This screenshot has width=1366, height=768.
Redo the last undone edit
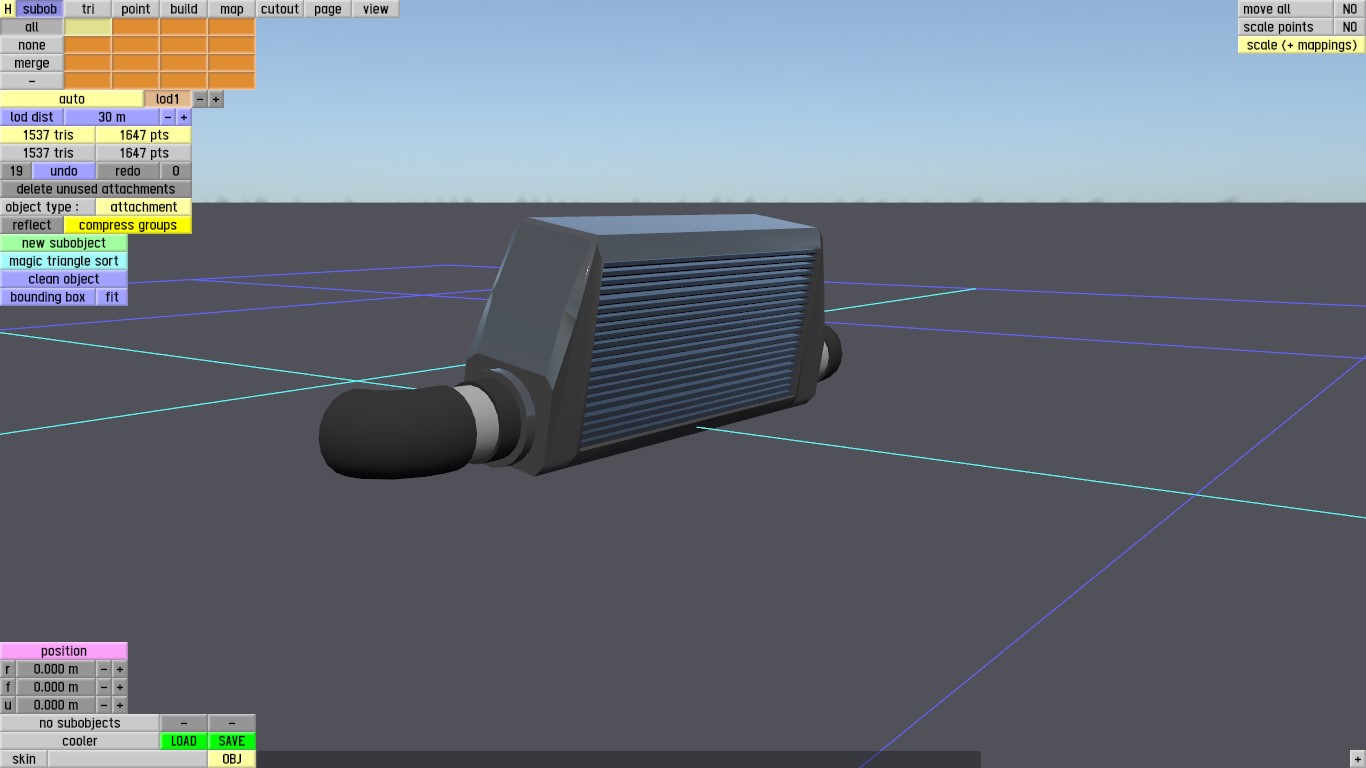coord(128,171)
